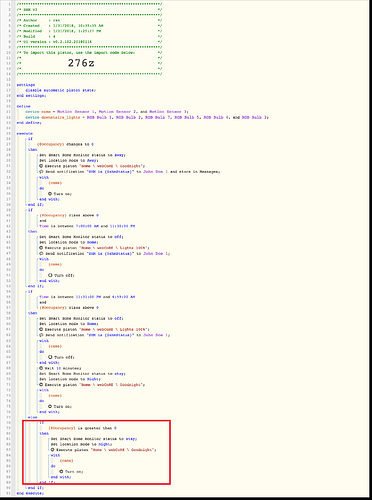Click the icon before Execute piston on line 71
This screenshot has width=372, height=500.
click(x=41, y=385)
